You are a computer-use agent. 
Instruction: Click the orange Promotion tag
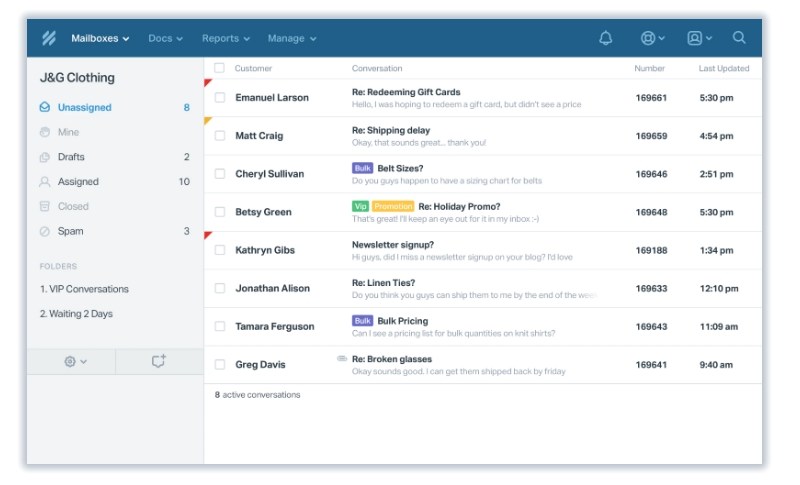393,206
